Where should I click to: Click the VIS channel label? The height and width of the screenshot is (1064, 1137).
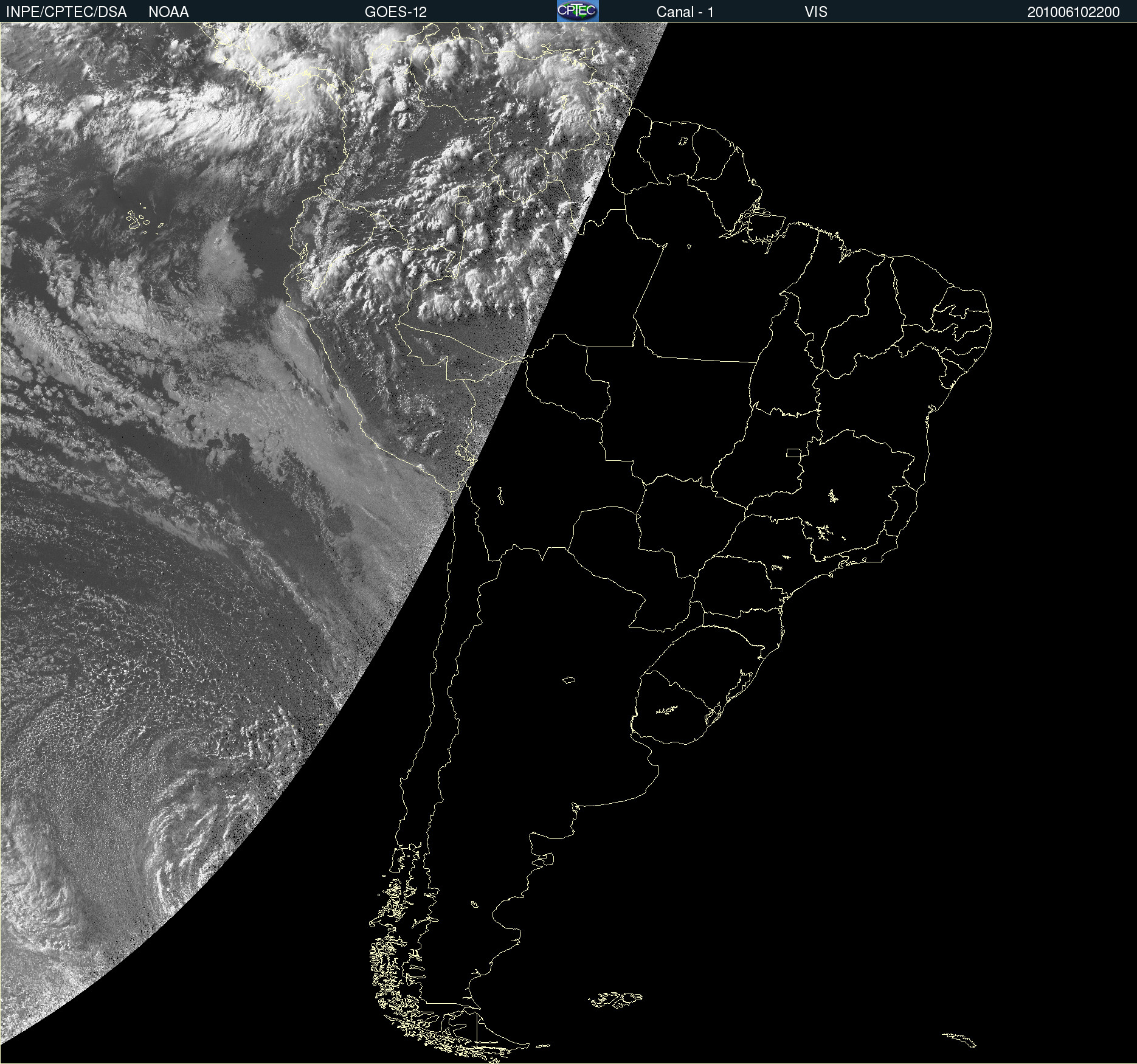tap(816, 12)
